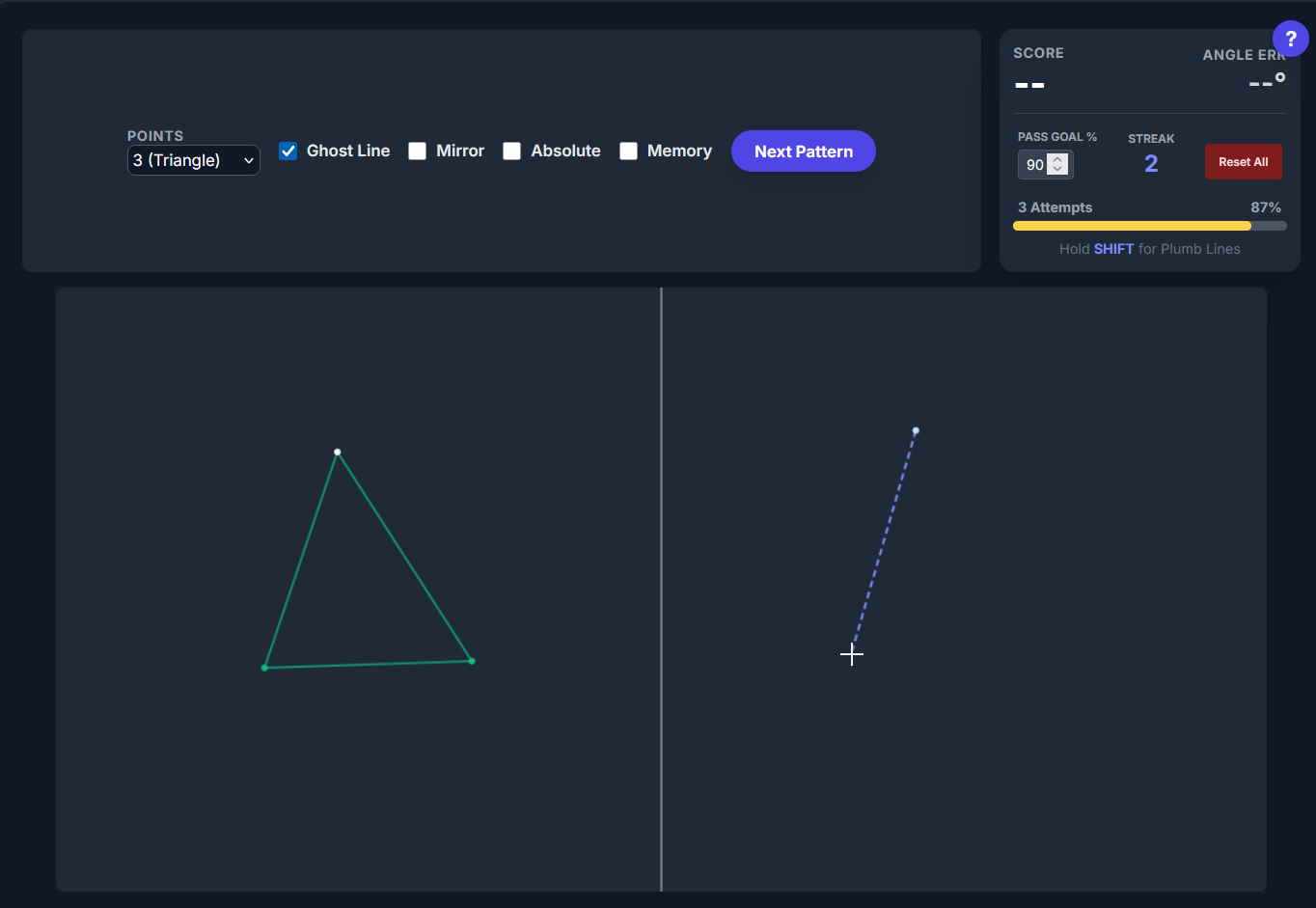Click the streak value 2
The width and height of the screenshot is (1316, 908).
click(x=1151, y=164)
